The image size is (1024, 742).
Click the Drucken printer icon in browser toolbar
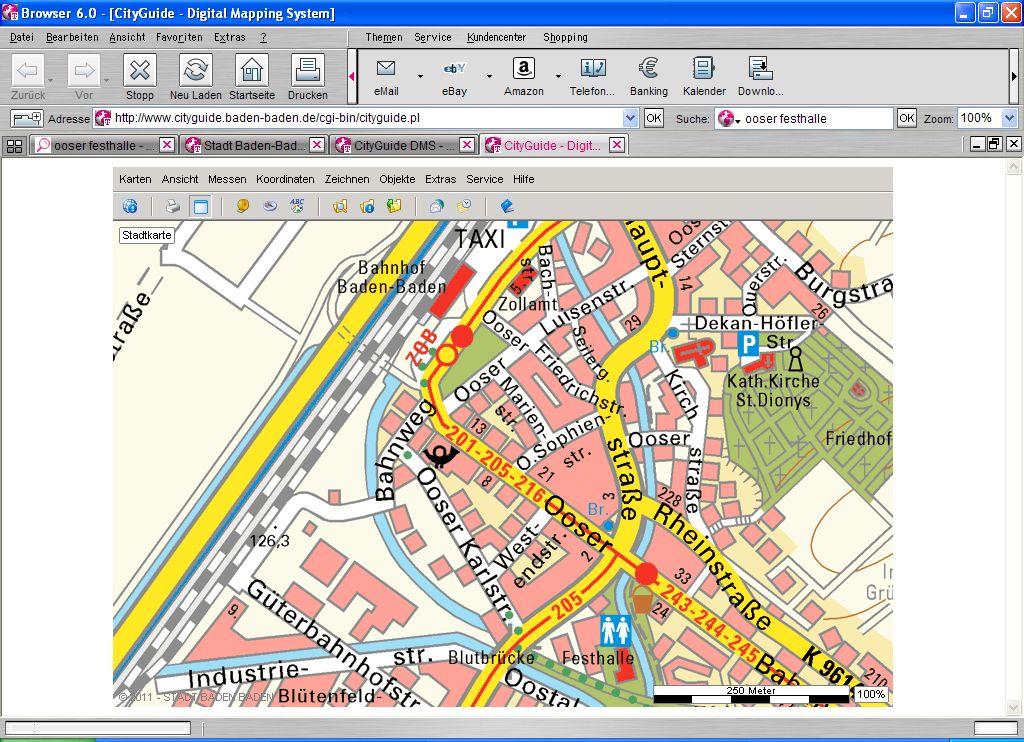(x=307, y=71)
